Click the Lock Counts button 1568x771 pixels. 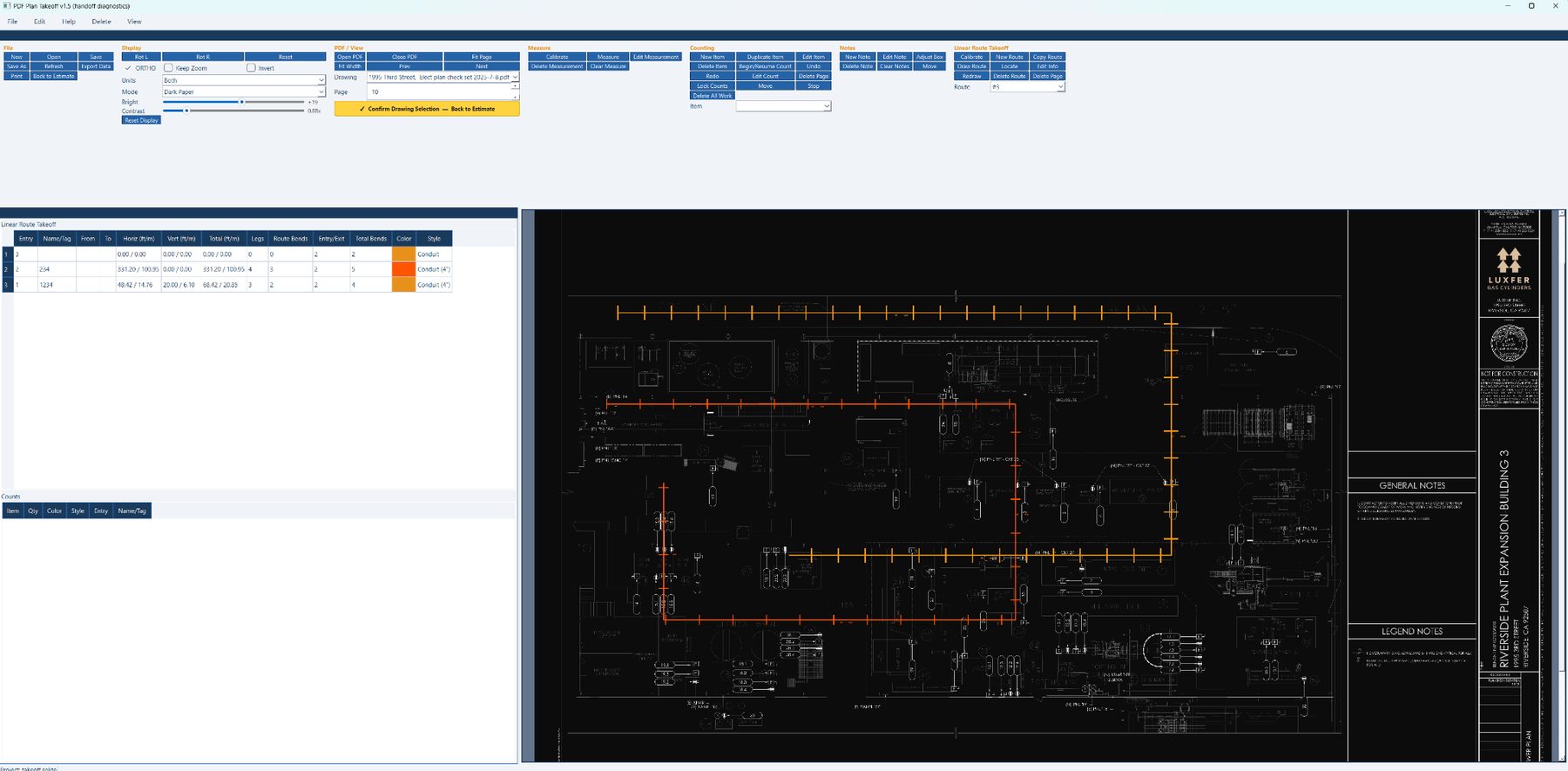pyautogui.click(x=713, y=86)
